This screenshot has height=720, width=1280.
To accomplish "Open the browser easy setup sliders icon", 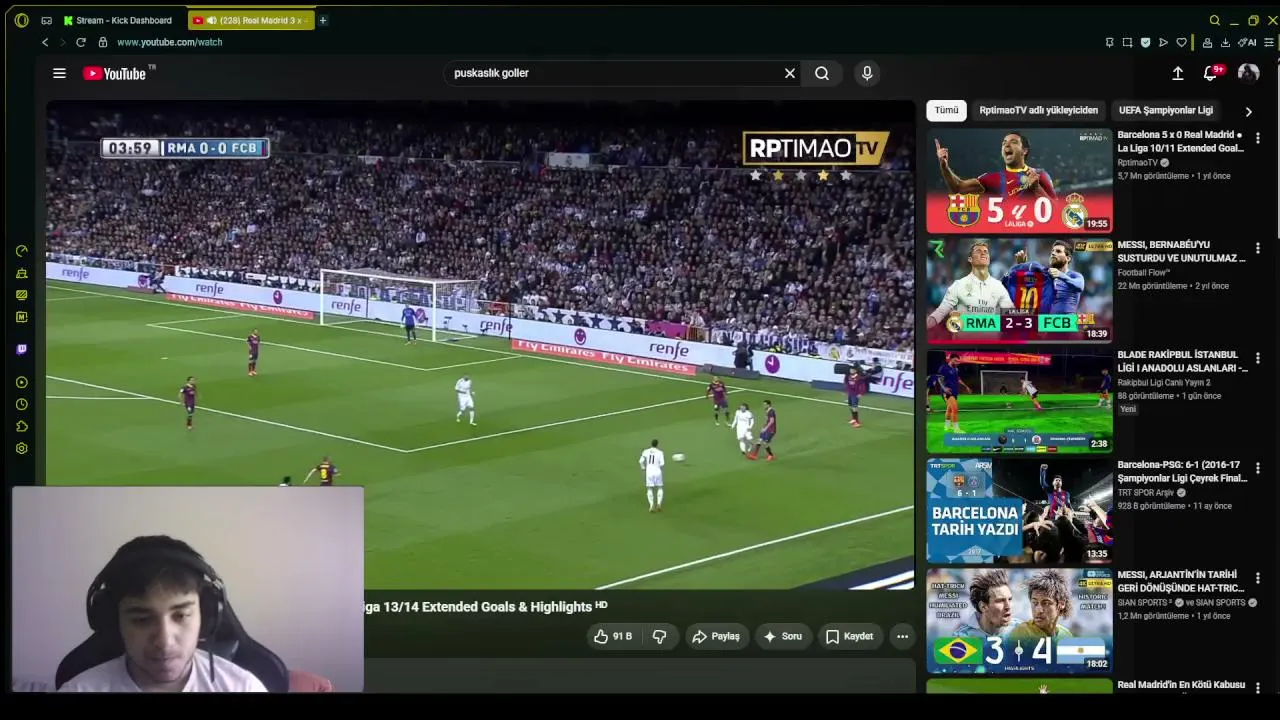I will point(1269,42).
